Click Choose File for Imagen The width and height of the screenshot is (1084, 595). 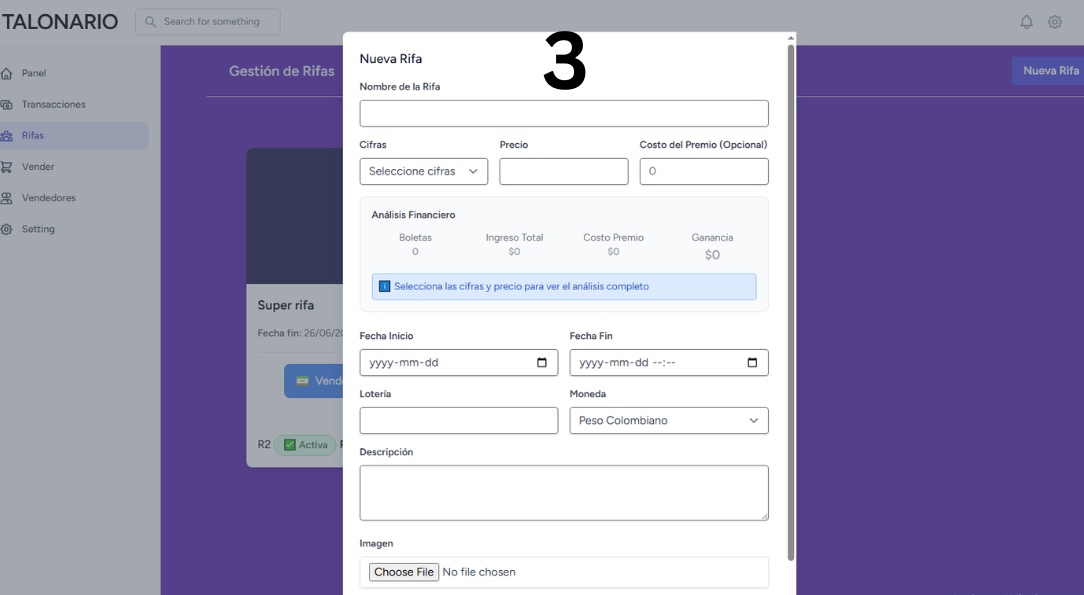pyautogui.click(x=404, y=572)
